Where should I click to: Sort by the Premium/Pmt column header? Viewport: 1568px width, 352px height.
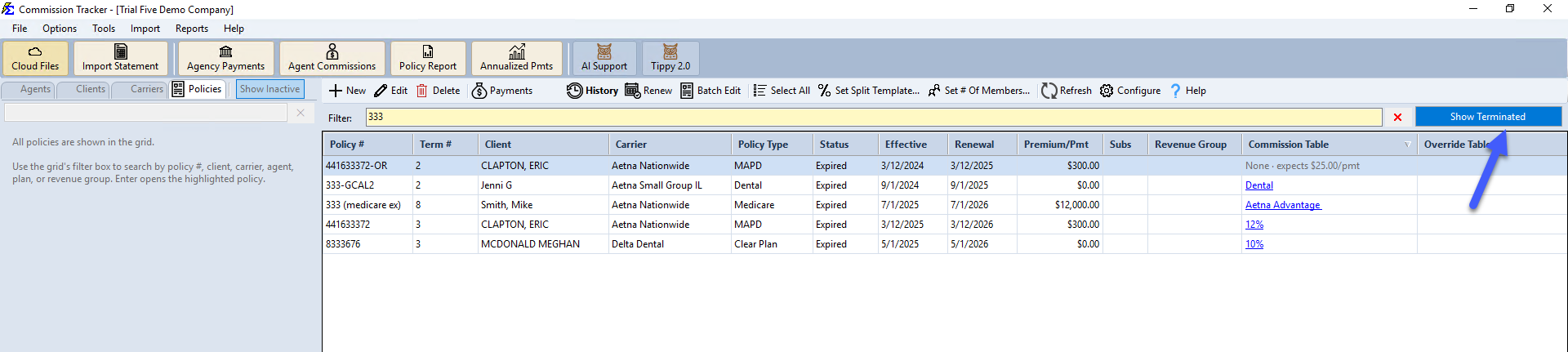(x=1060, y=145)
